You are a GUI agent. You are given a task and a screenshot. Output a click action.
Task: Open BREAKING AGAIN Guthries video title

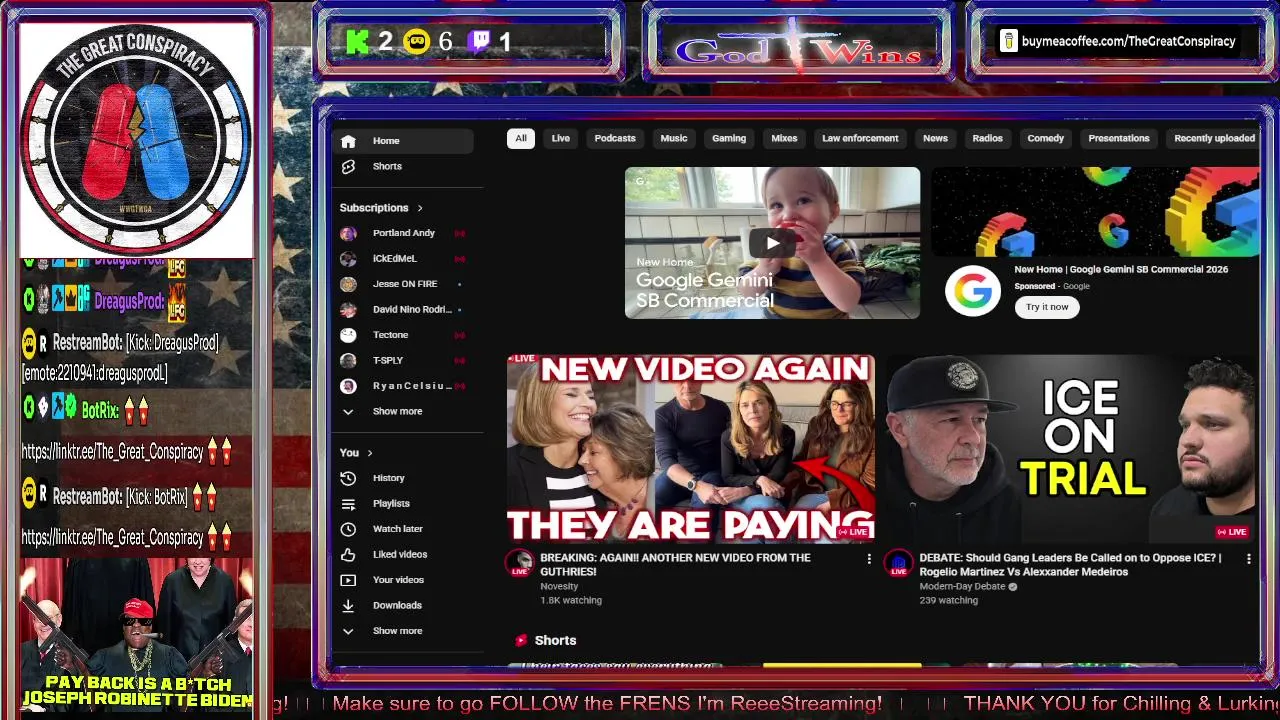tap(675, 565)
